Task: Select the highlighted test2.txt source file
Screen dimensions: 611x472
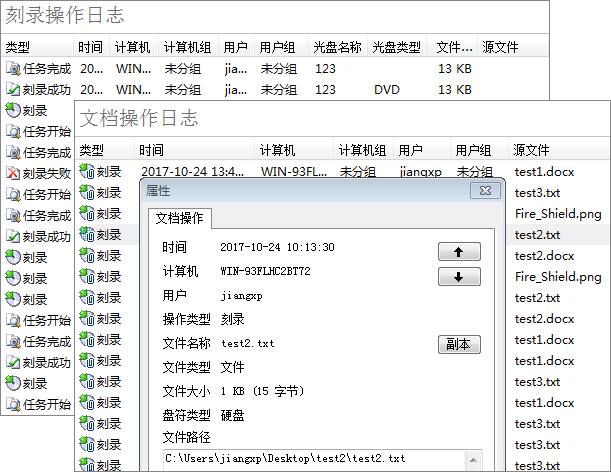Action: [x=537, y=235]
